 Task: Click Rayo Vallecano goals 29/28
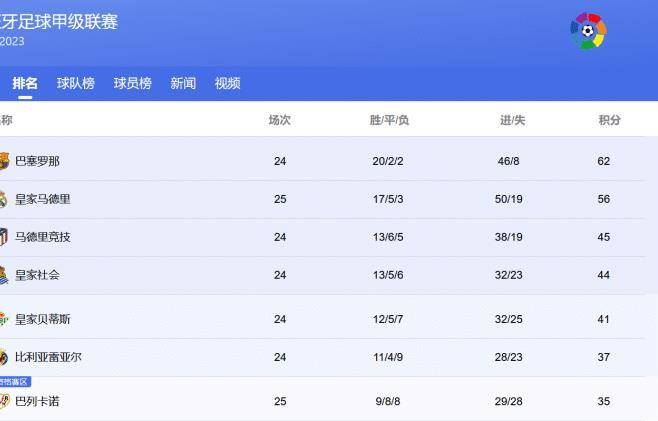tap(509, 401)
